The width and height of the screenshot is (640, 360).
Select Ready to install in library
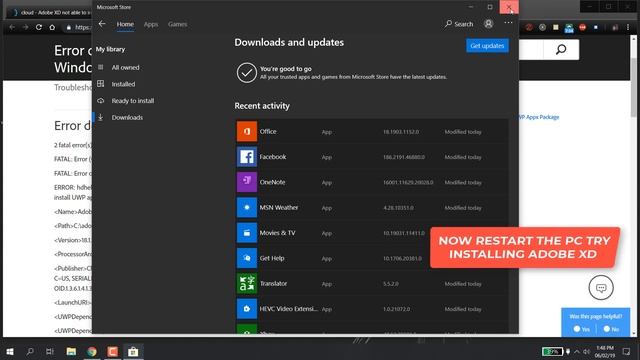[133, 101]
